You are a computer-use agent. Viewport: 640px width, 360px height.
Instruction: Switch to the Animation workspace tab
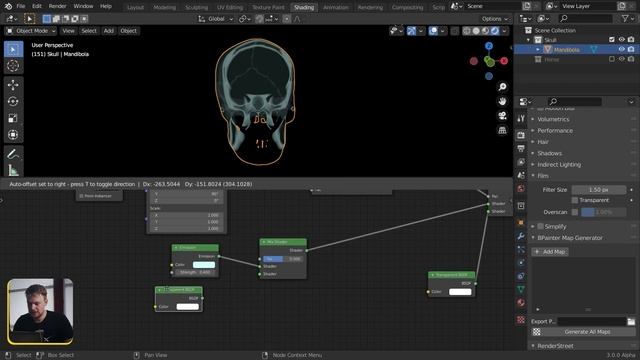[x=336, y=7]
